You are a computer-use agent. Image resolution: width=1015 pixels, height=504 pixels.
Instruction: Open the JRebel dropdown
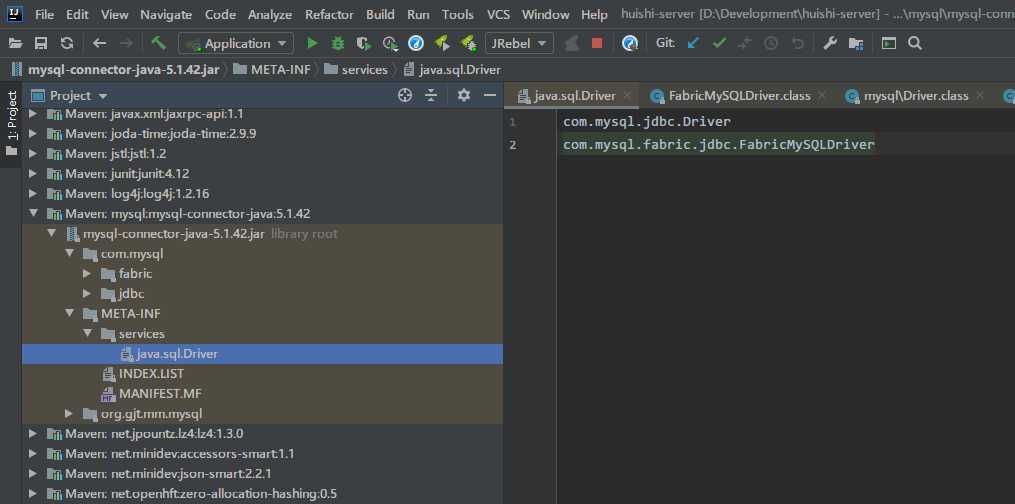click(519, 43)
